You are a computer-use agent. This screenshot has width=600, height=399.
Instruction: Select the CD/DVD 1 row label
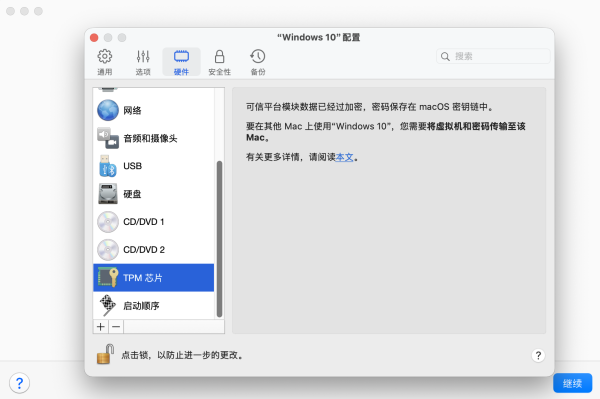(143, 222)
